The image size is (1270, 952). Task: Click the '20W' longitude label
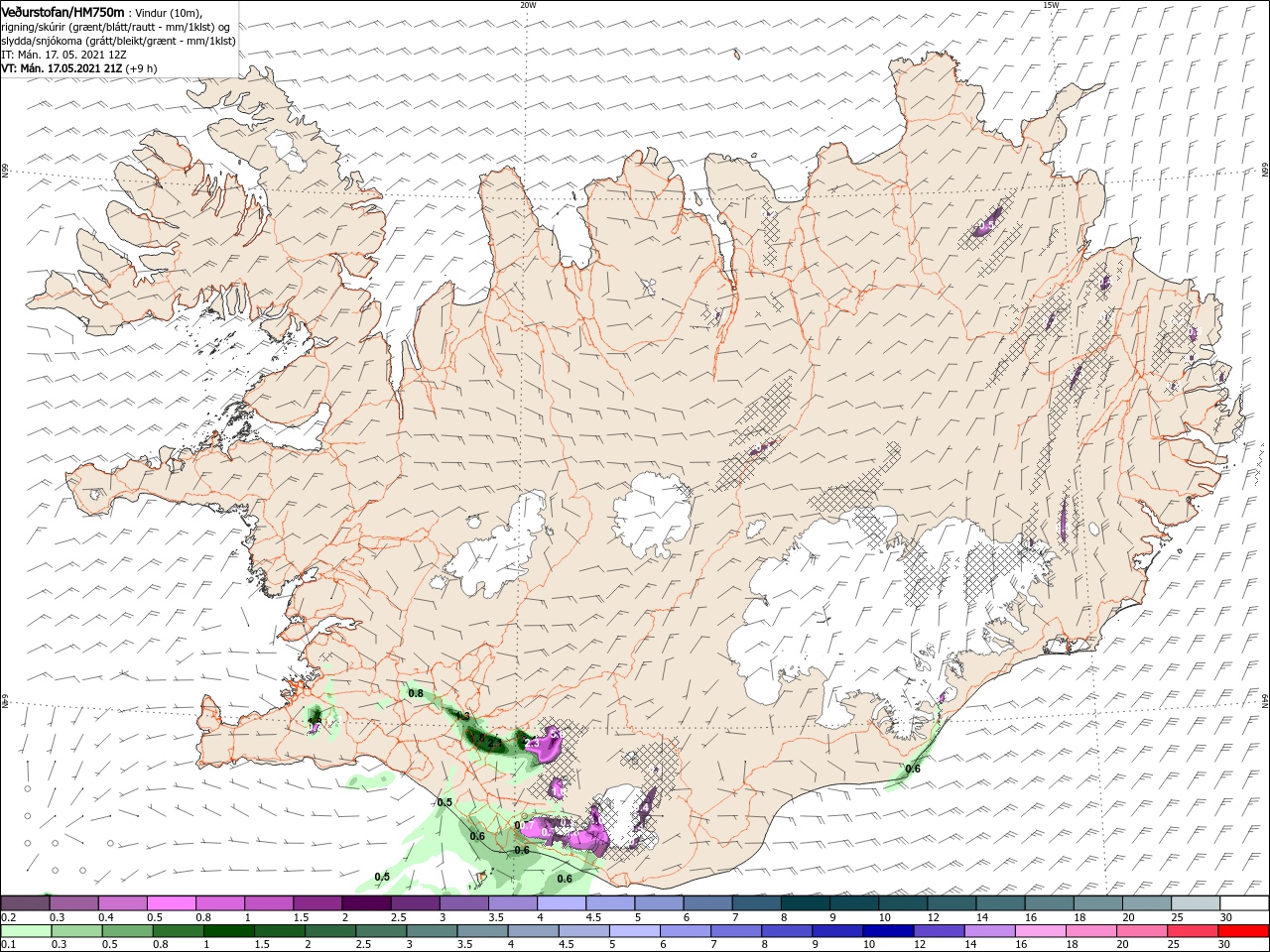pyautogui.click(x=528, y=4)
